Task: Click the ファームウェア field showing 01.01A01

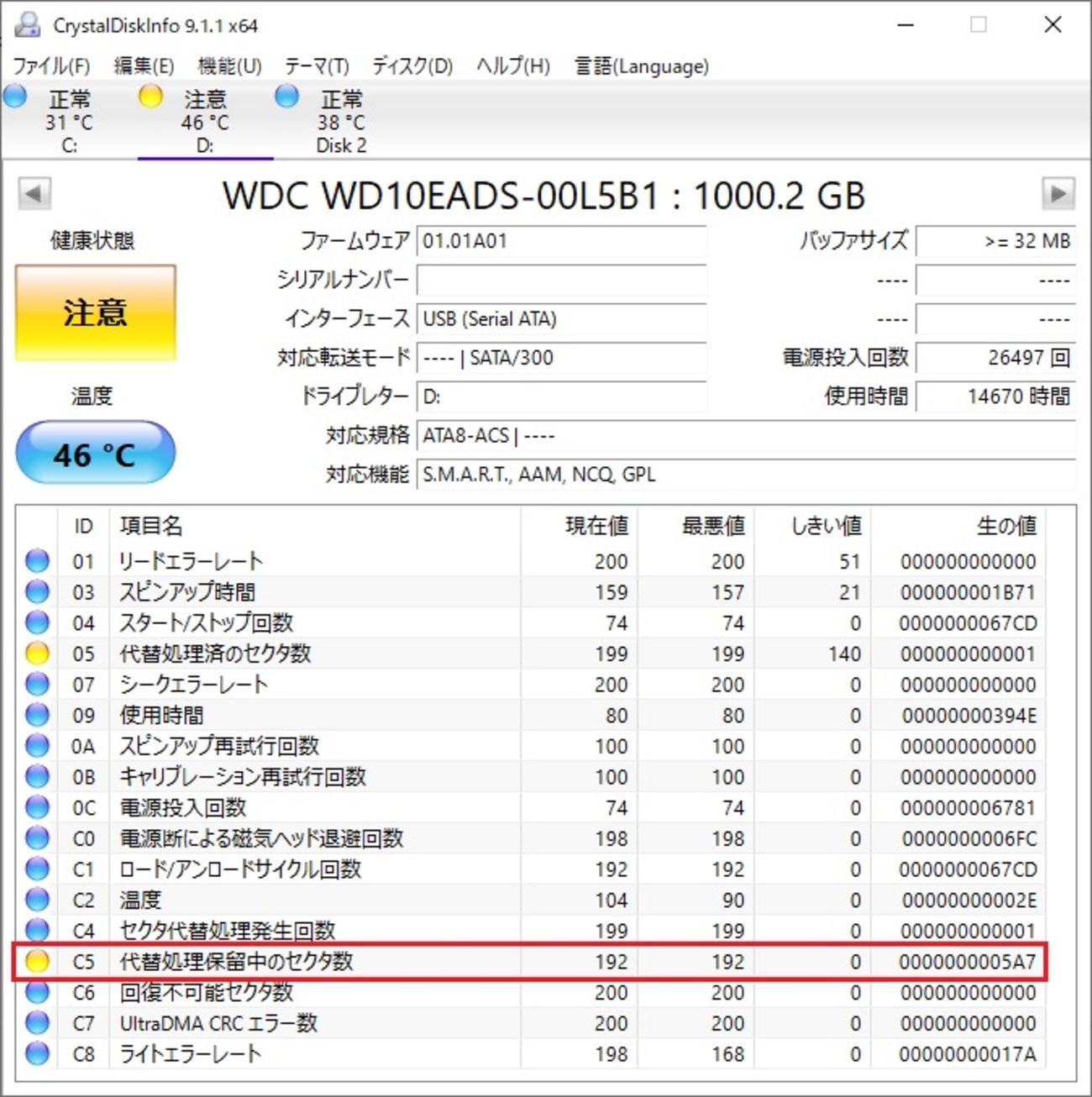Action: [561, 241]
